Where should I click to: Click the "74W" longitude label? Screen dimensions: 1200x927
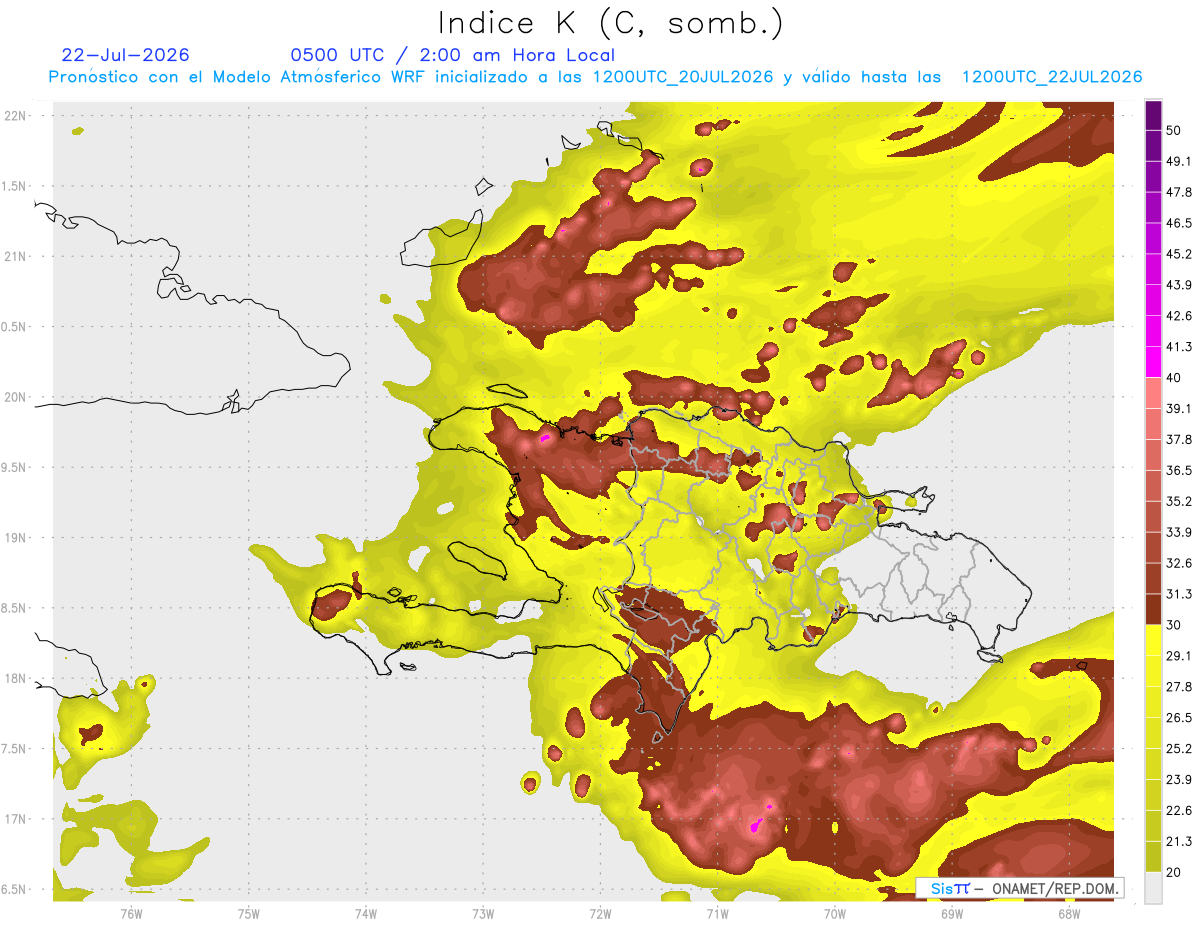[365, 913]
